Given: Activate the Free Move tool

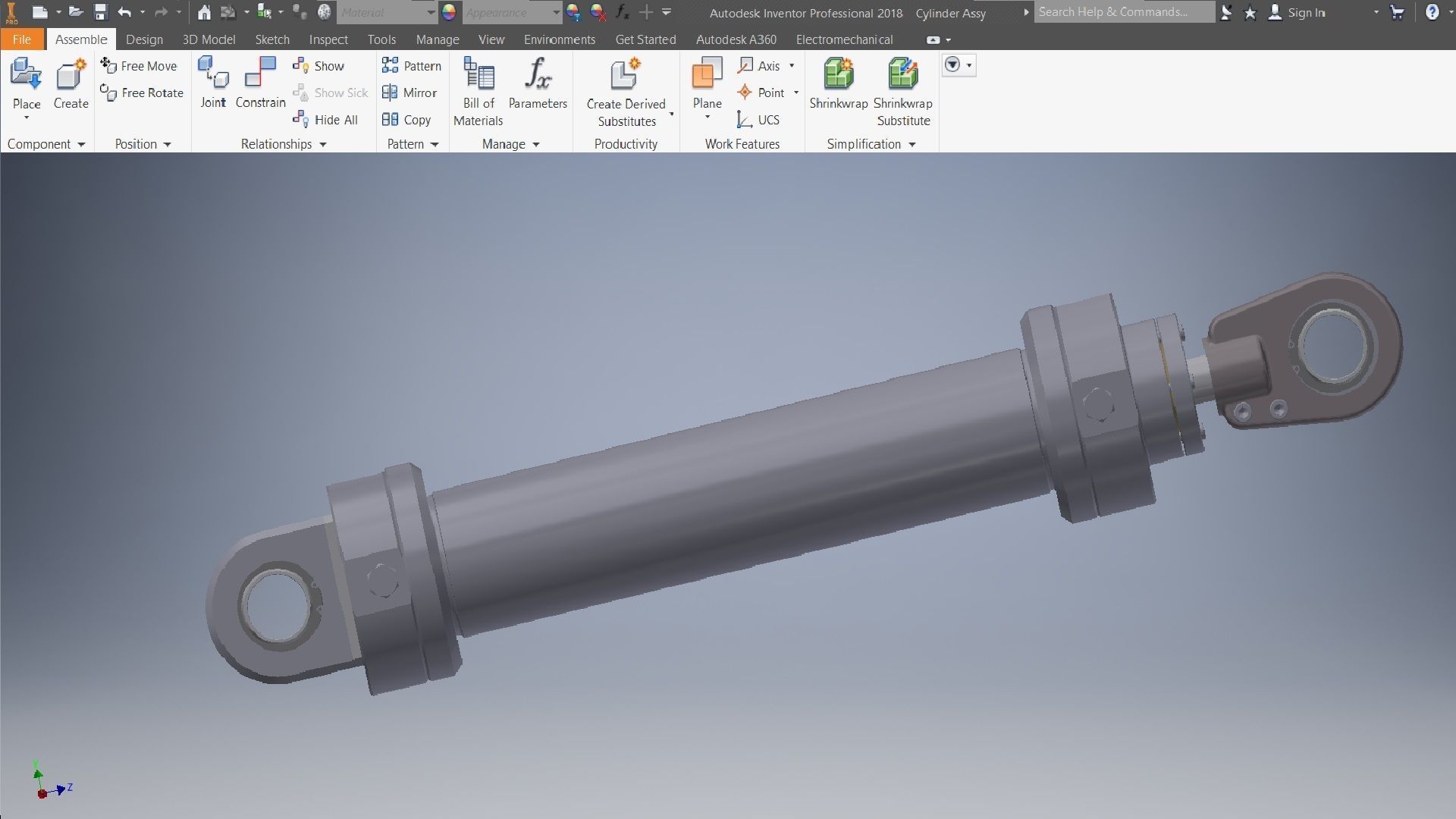Looking at the screenshot, I should pos(139,66).
